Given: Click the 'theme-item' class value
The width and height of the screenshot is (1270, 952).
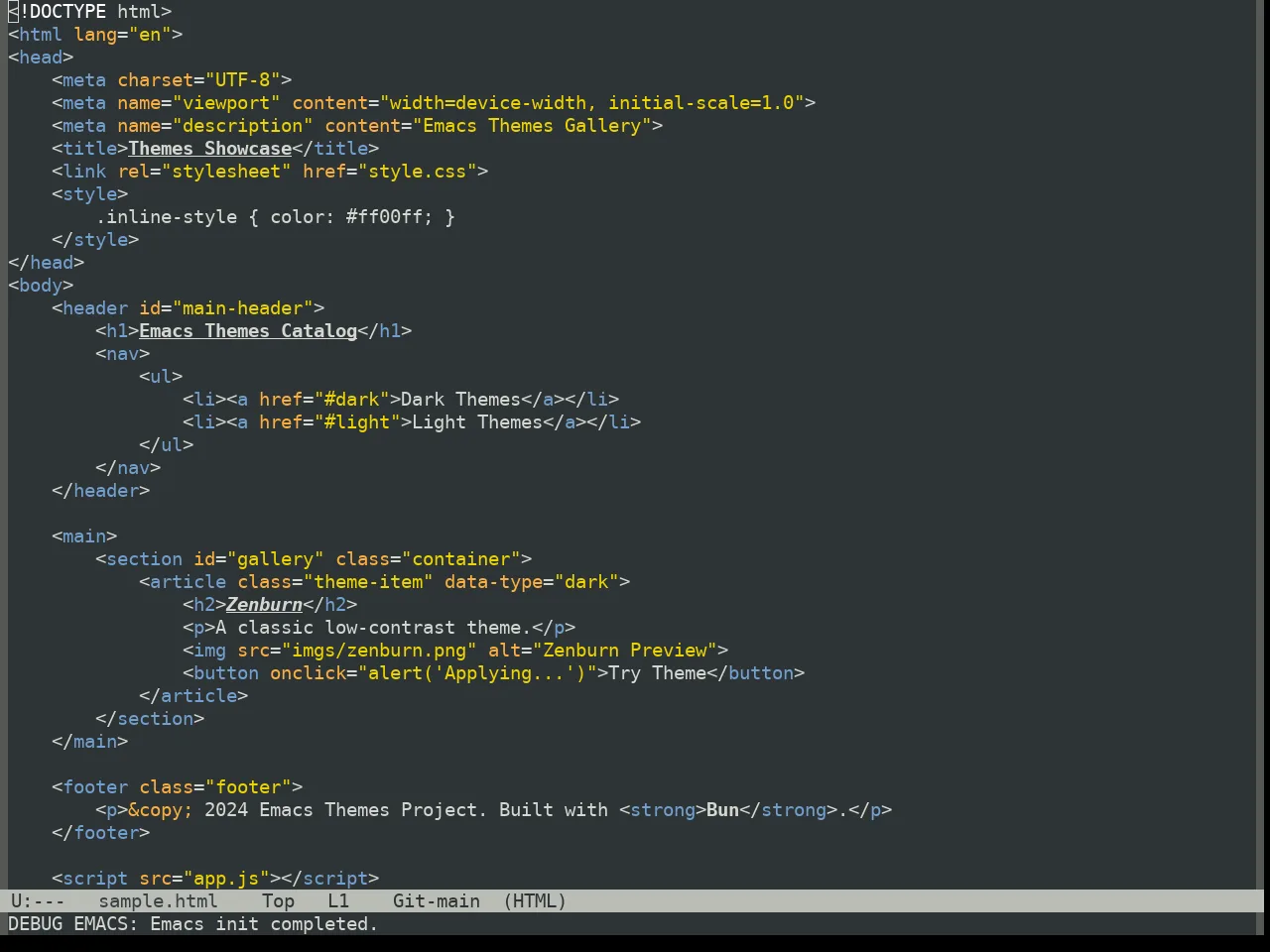Looking at the screenshot, I should click(368, 582).
